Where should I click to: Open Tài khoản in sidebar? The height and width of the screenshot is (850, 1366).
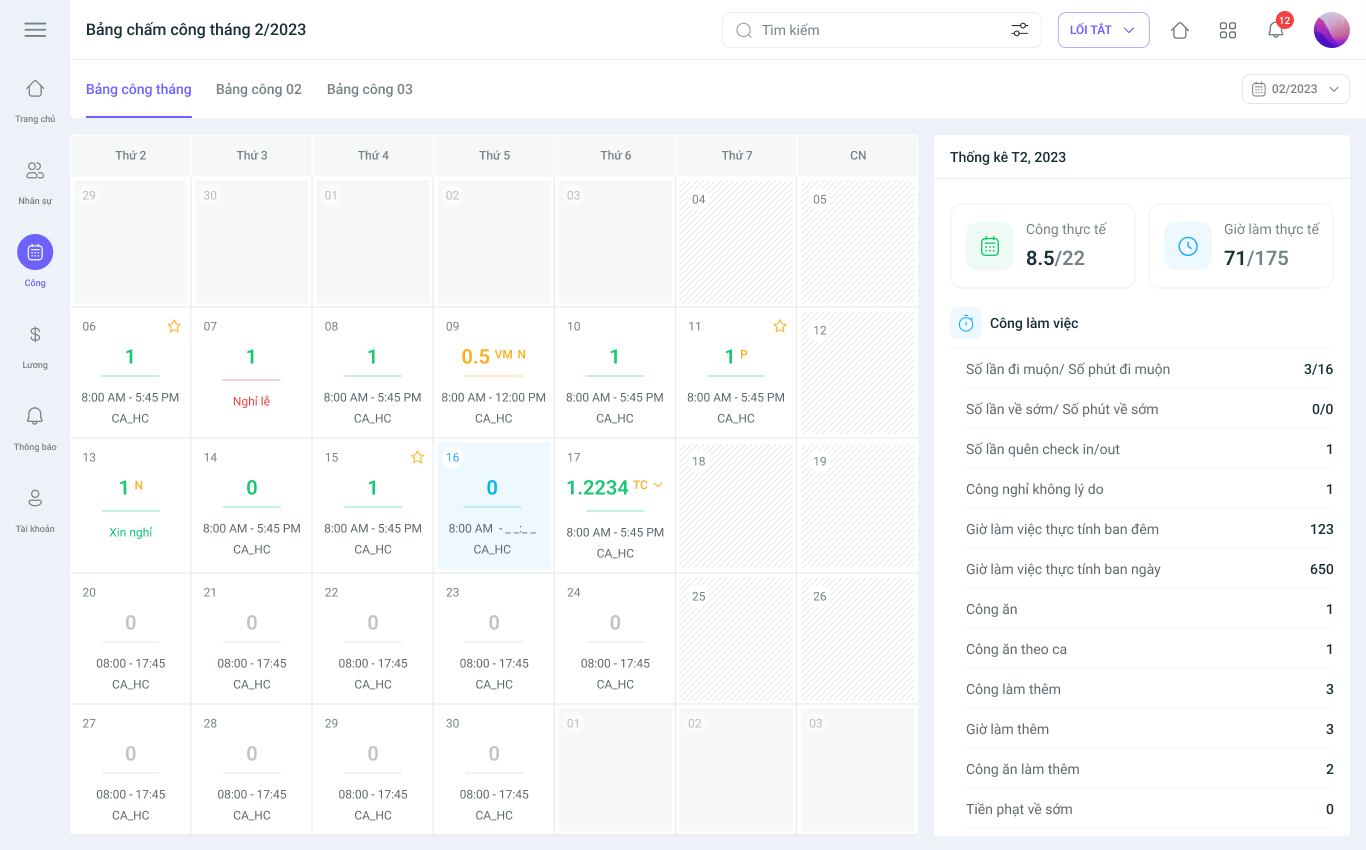(x=35, y=510)
